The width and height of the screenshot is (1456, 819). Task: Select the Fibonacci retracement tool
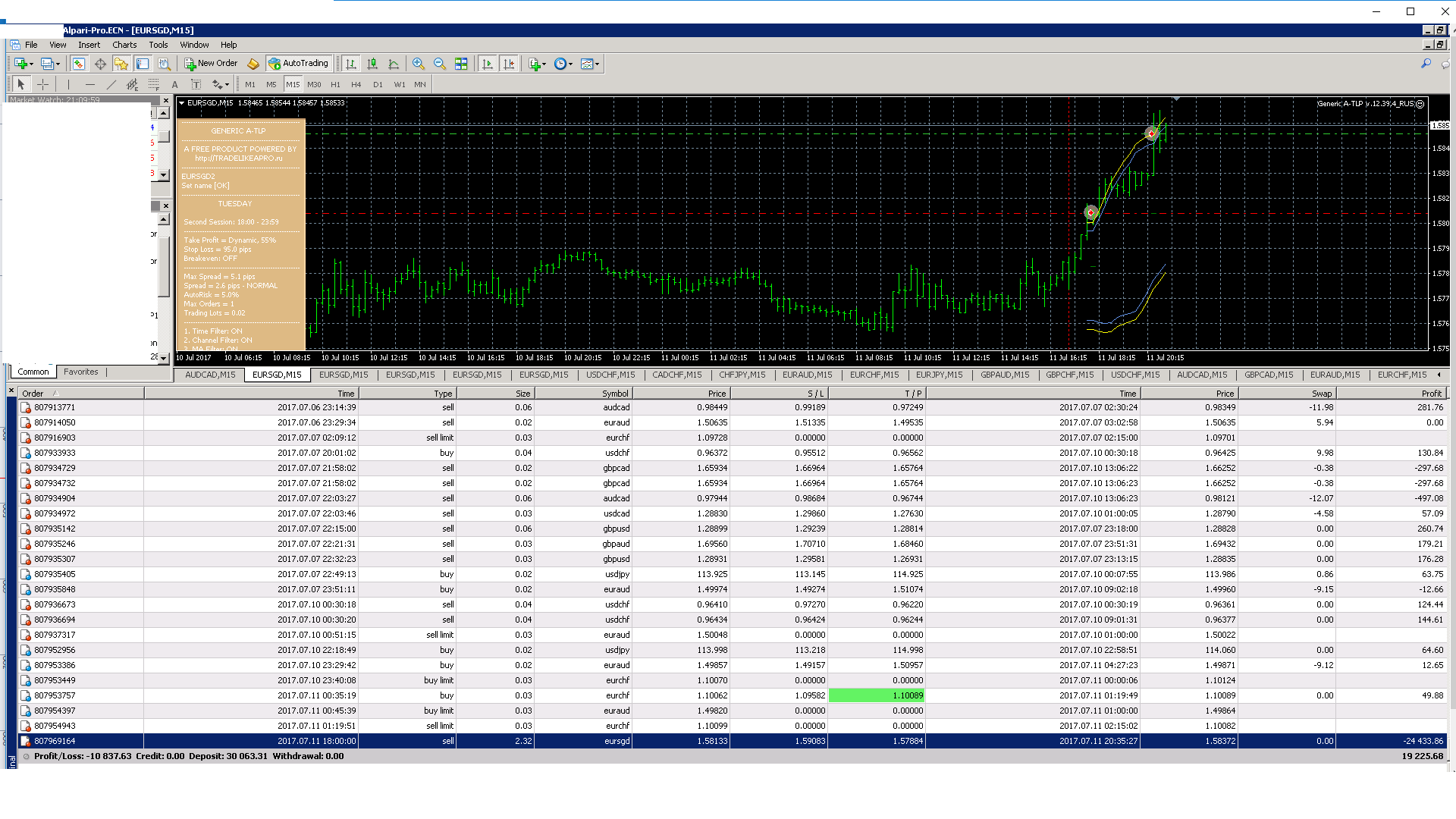pos(153,84)
